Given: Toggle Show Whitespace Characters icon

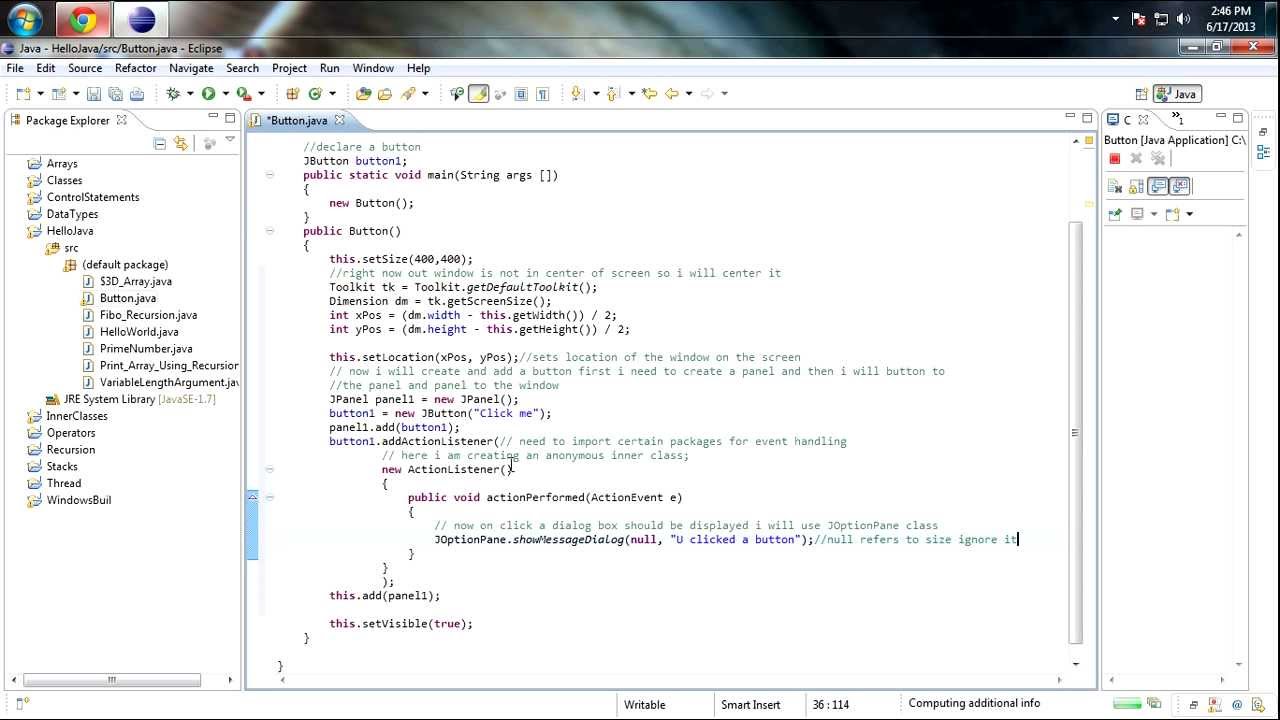Looking at the screenshot, I should pyautogui.click(x=543, y=94).
